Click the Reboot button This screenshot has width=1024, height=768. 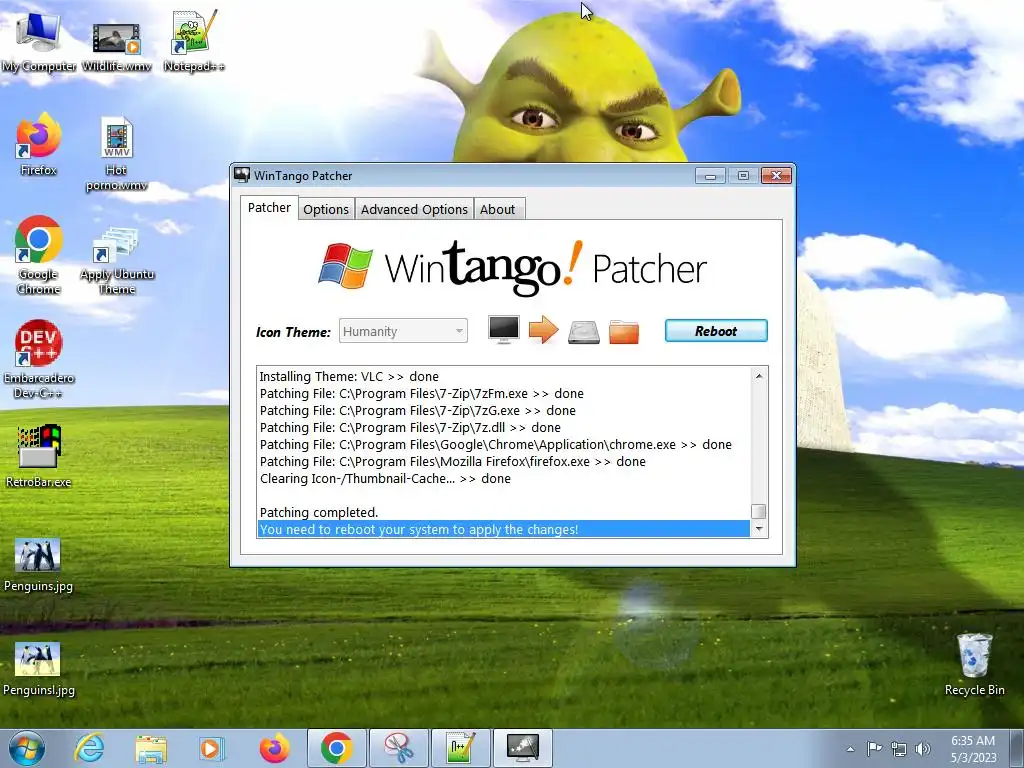point(716,330)
